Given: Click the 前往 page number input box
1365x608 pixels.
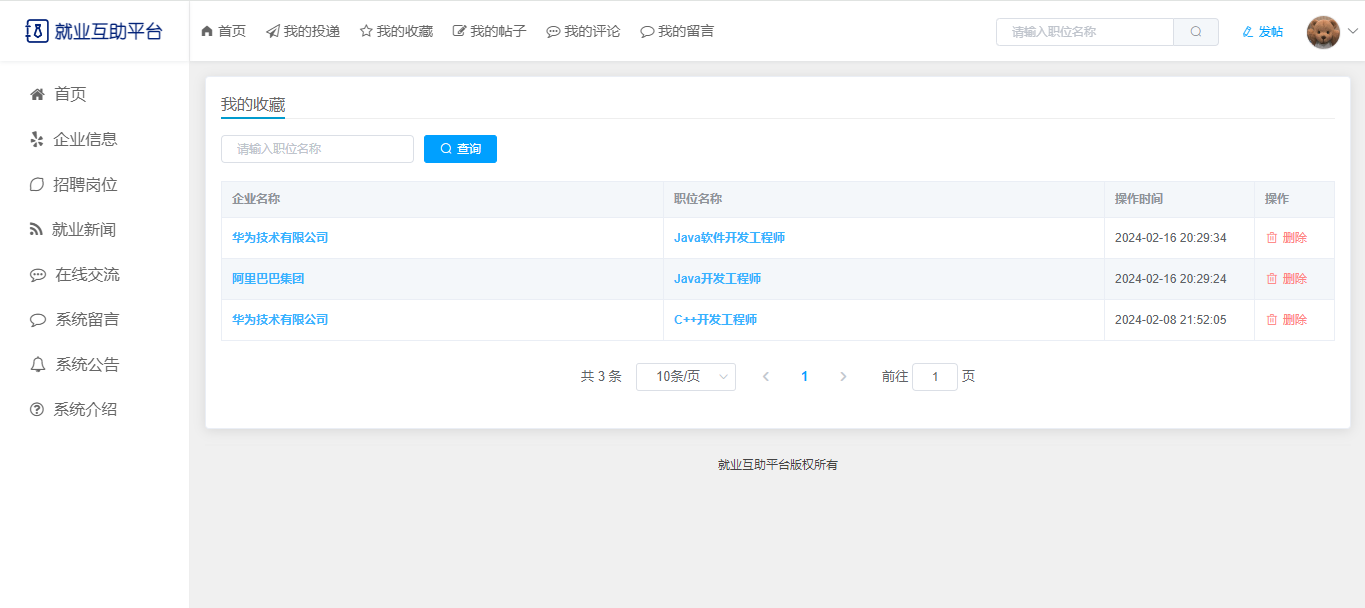Looking at the screenshot, I should coord(934,377).
